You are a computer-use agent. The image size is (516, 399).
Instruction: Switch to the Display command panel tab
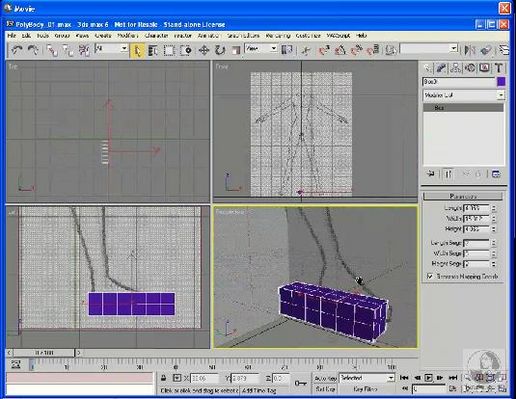click(x=484, y=68)
